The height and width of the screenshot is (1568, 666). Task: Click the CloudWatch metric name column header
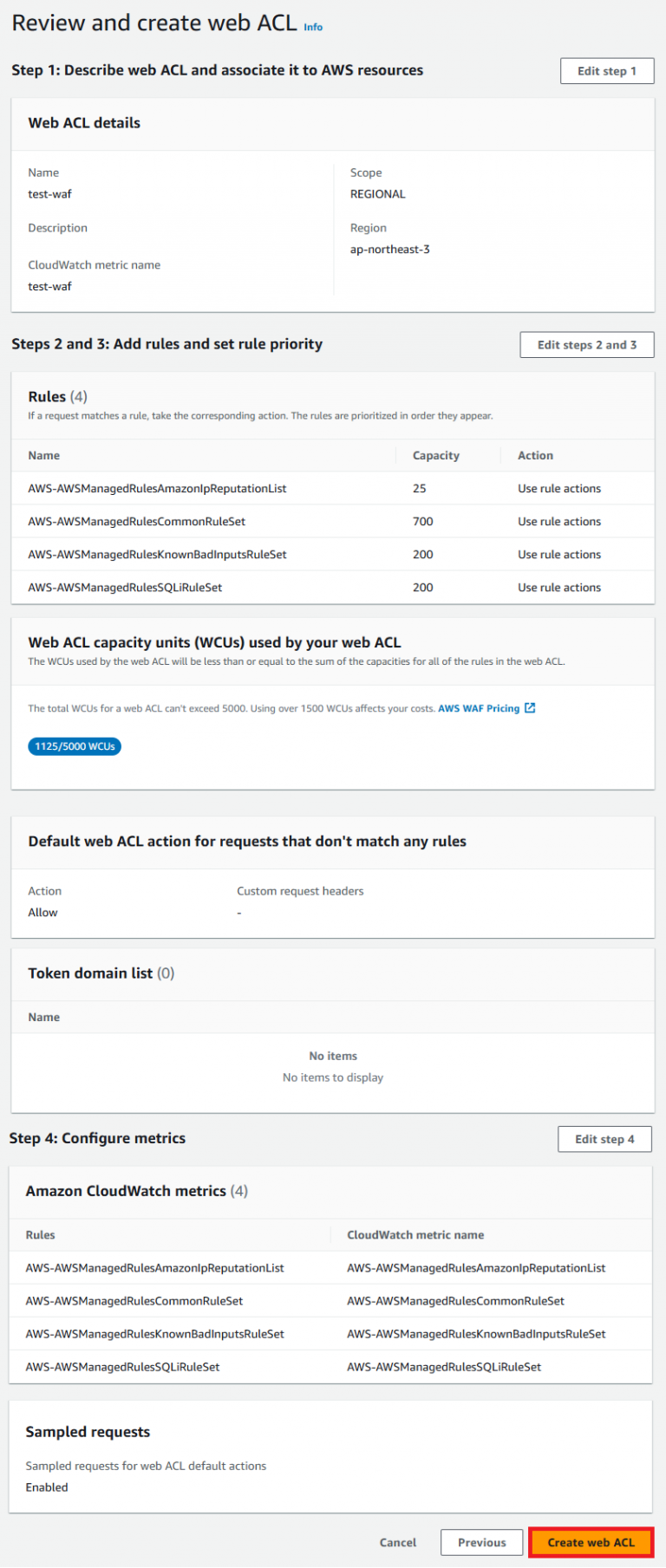click(415, 1234)
